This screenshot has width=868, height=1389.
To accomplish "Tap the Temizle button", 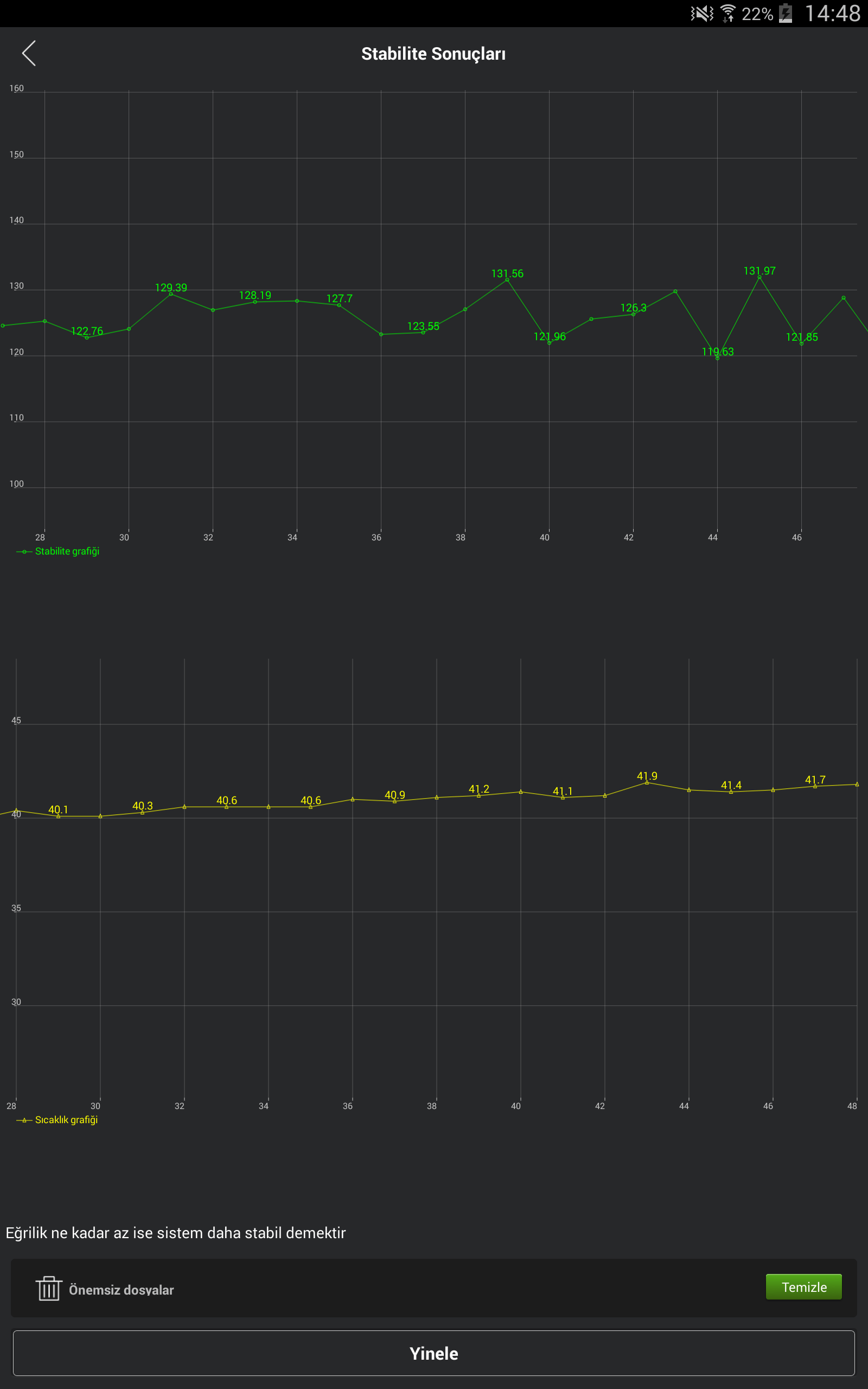I will [x=803, y=1287].
